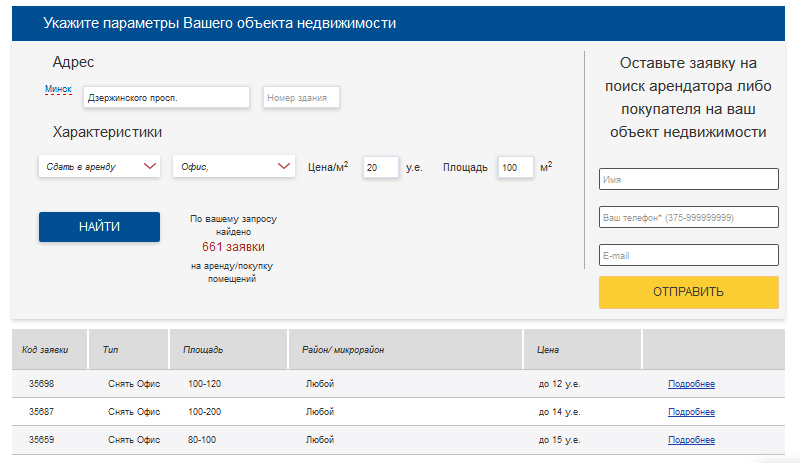
Task: Click the Номер здания input field
Action: pos(302,98)
